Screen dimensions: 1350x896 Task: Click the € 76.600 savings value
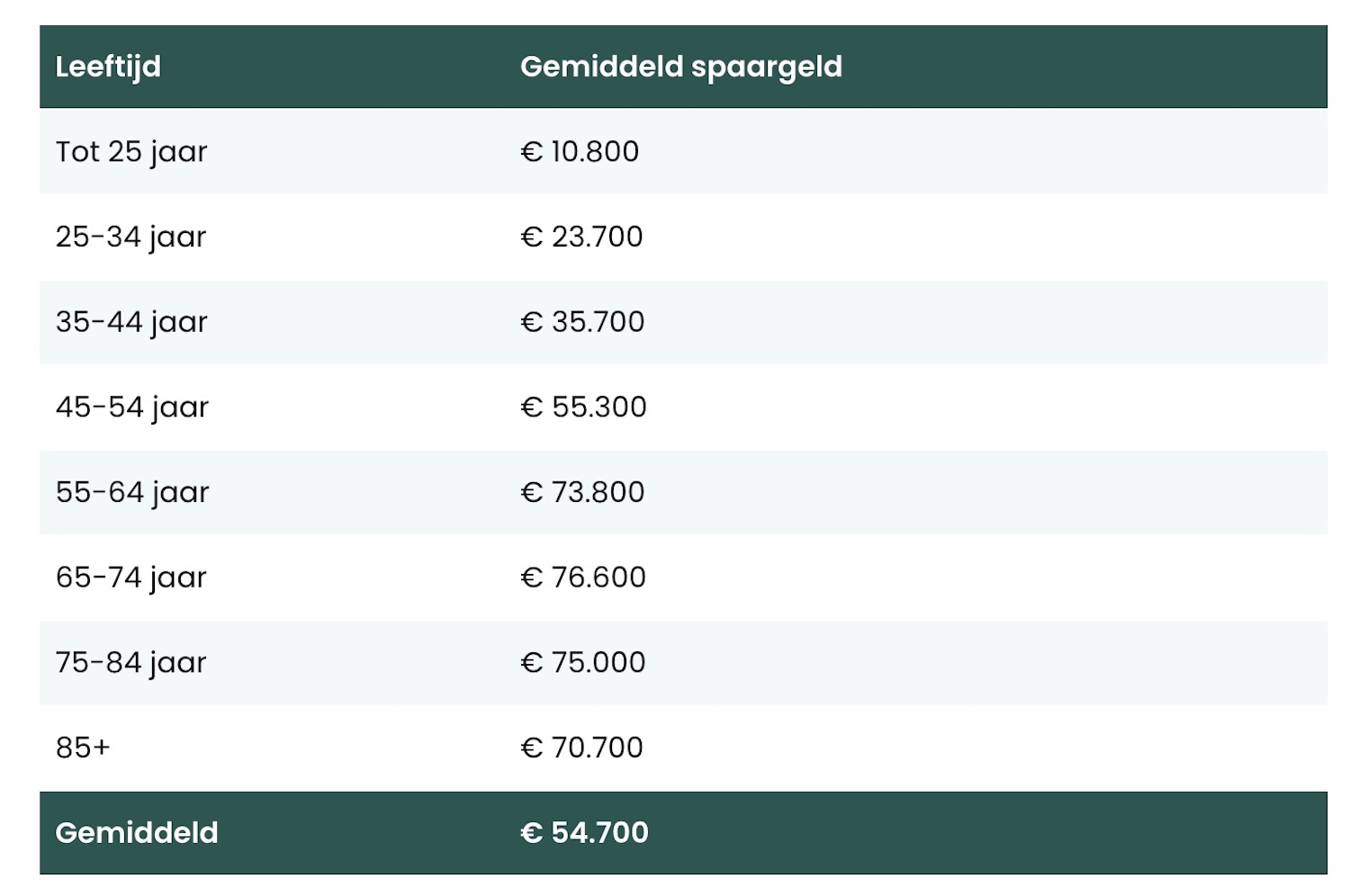point(583,577)
